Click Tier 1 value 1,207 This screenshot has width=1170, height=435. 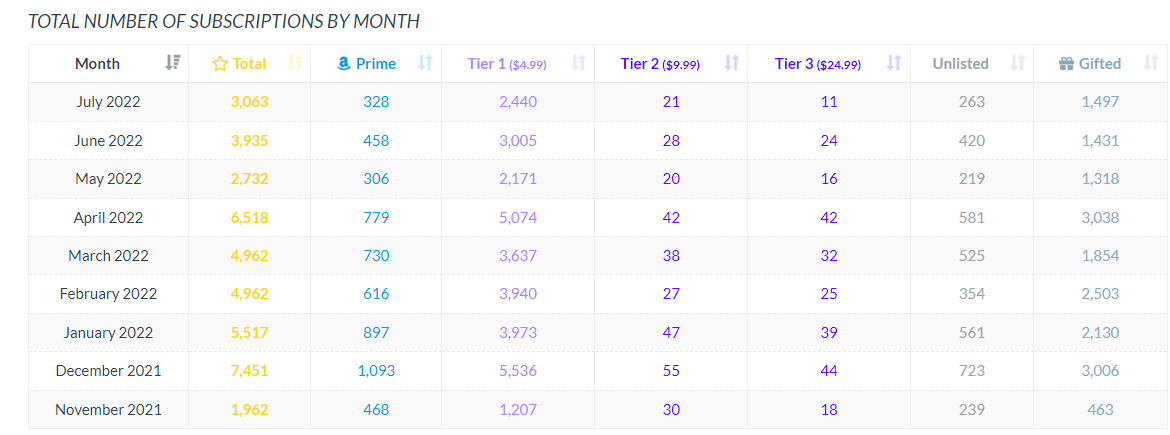[518, 410]
